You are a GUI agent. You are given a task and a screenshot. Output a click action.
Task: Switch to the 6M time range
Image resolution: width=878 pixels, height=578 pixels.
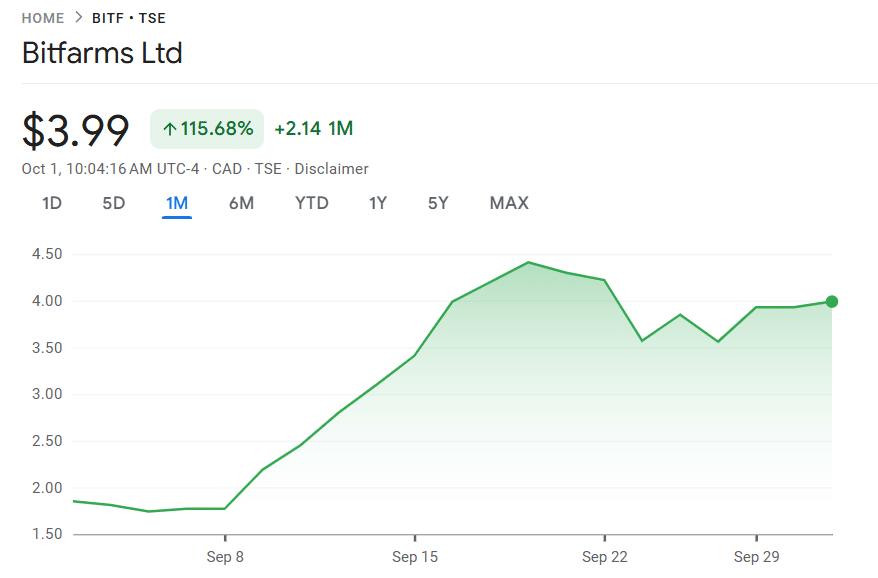click(x=241, y=203)
